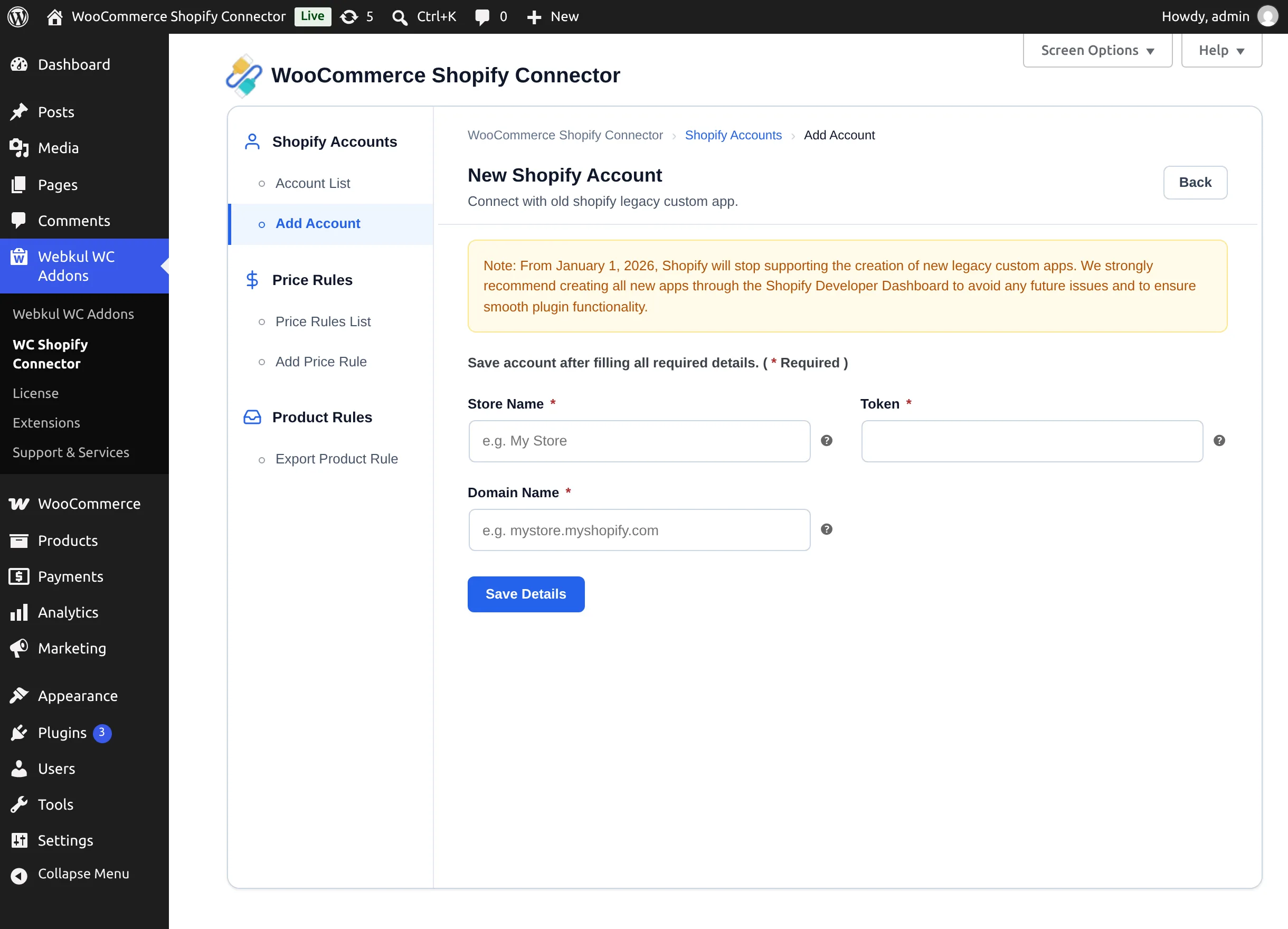Click the WooCommerce Shopify Connector logo

[x=244, y=75]
